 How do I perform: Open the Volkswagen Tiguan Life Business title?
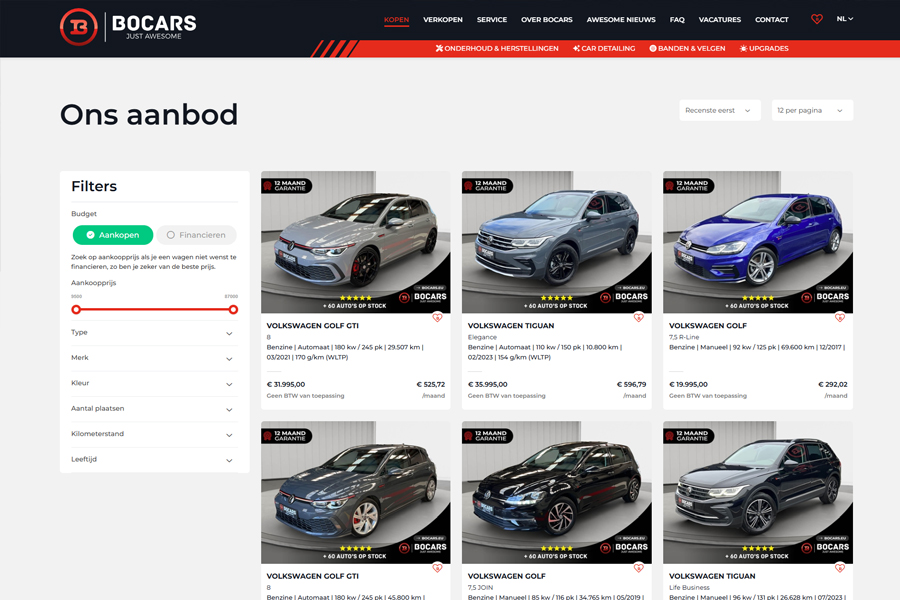712,576
